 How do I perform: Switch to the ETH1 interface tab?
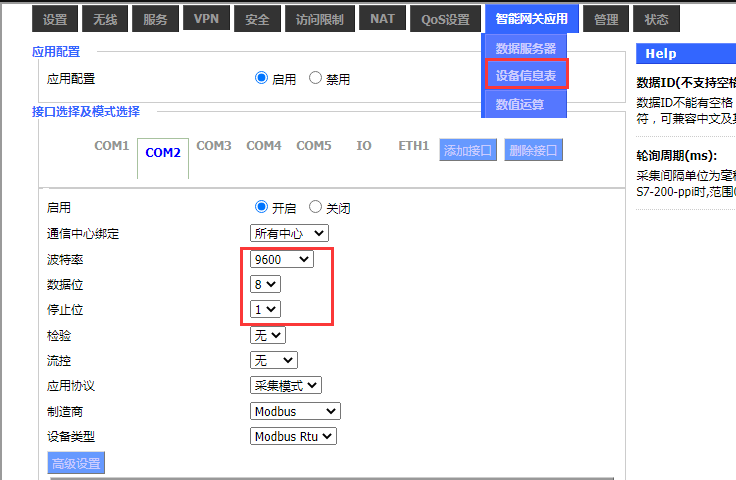414,146
